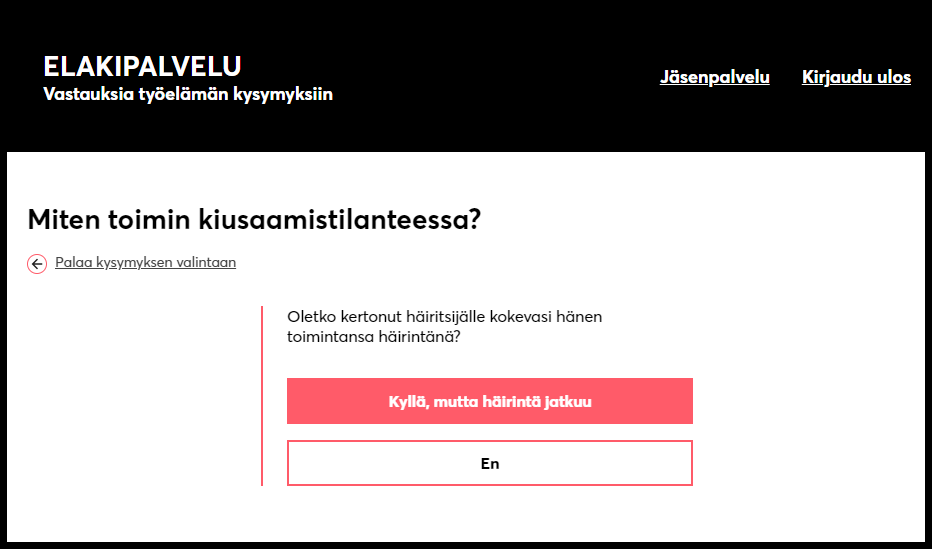Select 'Kyllä, mutta häirintä jatkuu' answer
This screenshot has height=549, width=932.
[490, 401]
